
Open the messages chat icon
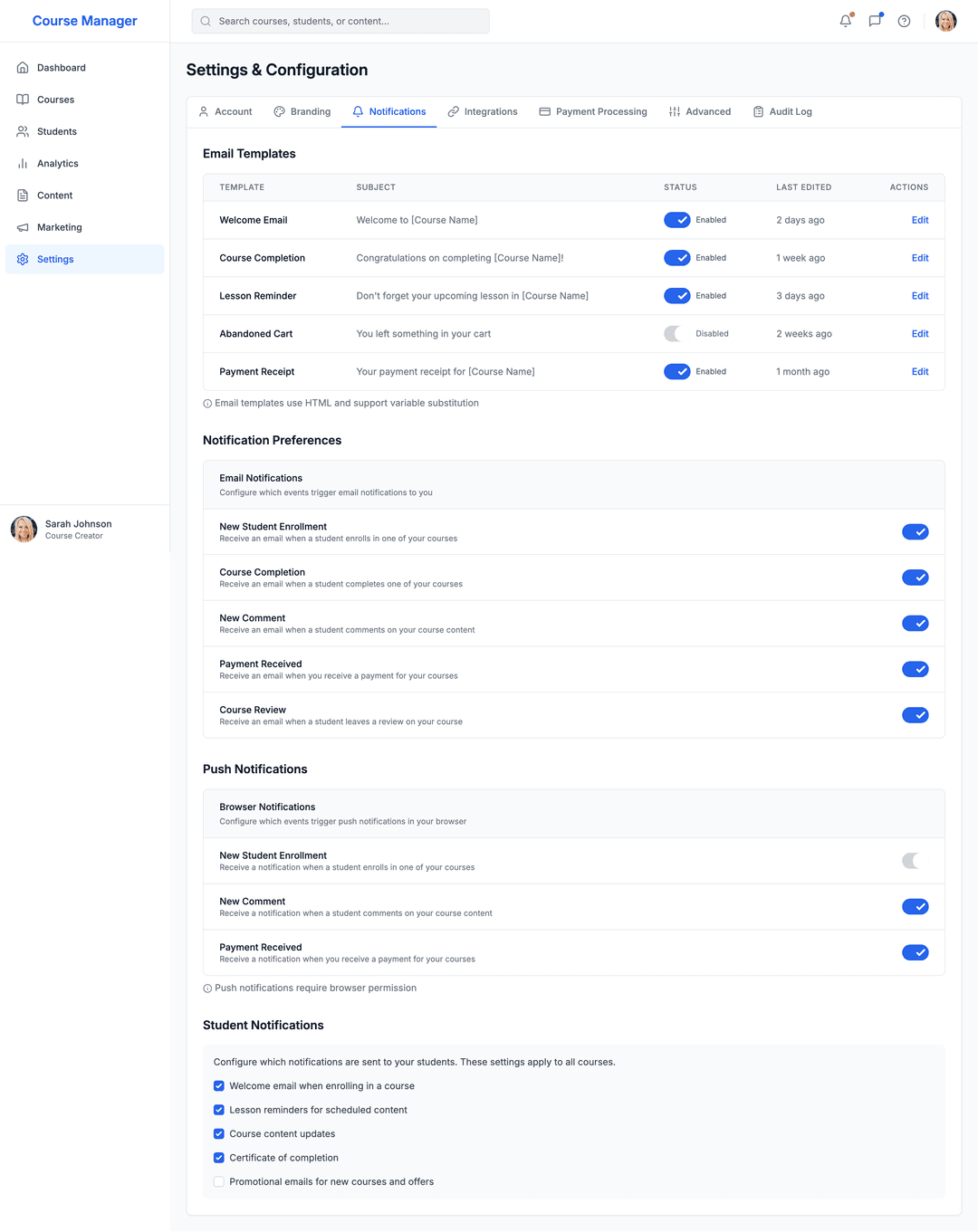pyautogui.click(x=875, y=21)
